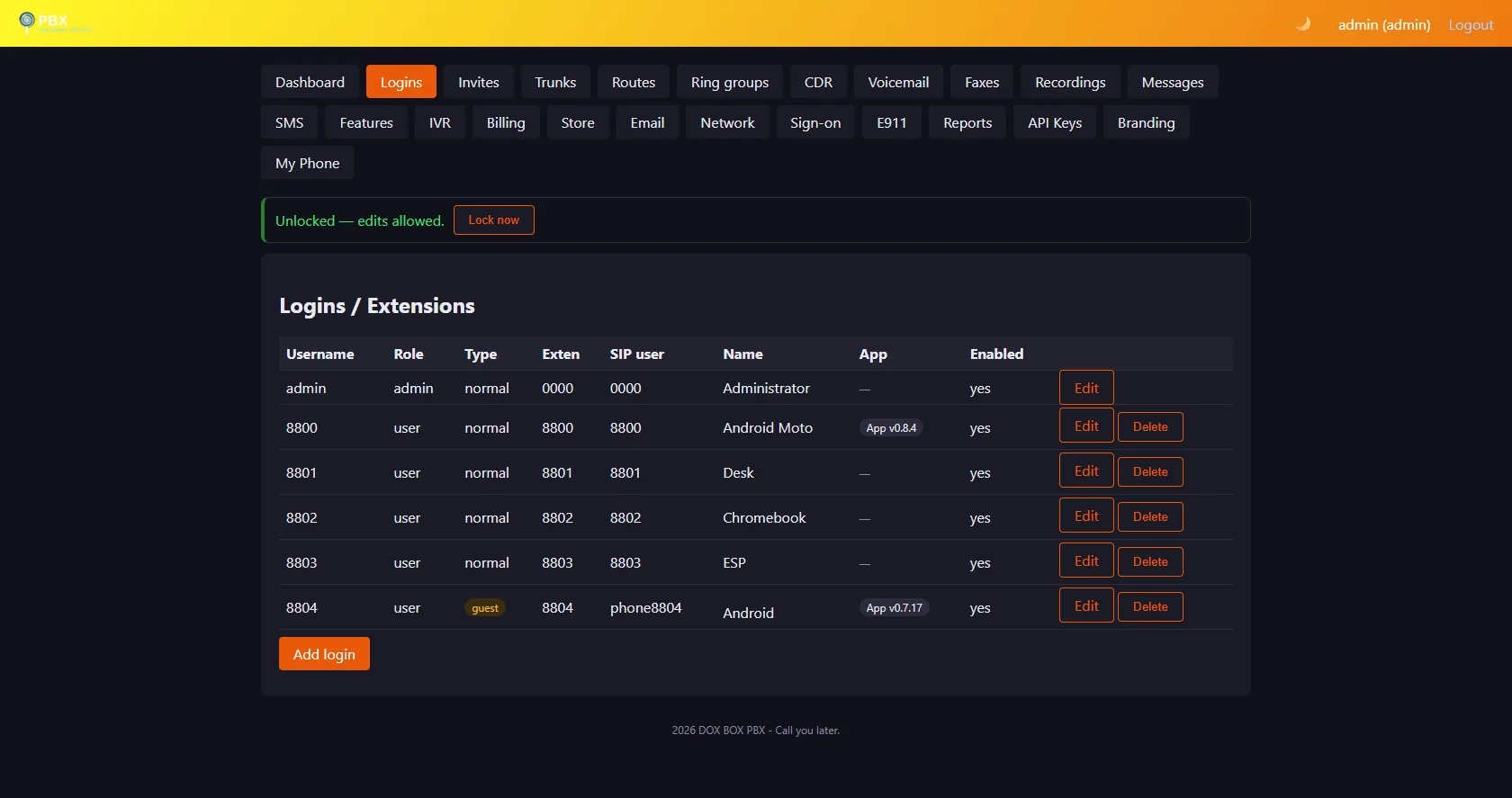The width and height of the screenshot is (1512, 798).
Task: Select the CDR tab
Action: (x=818, y=82)
